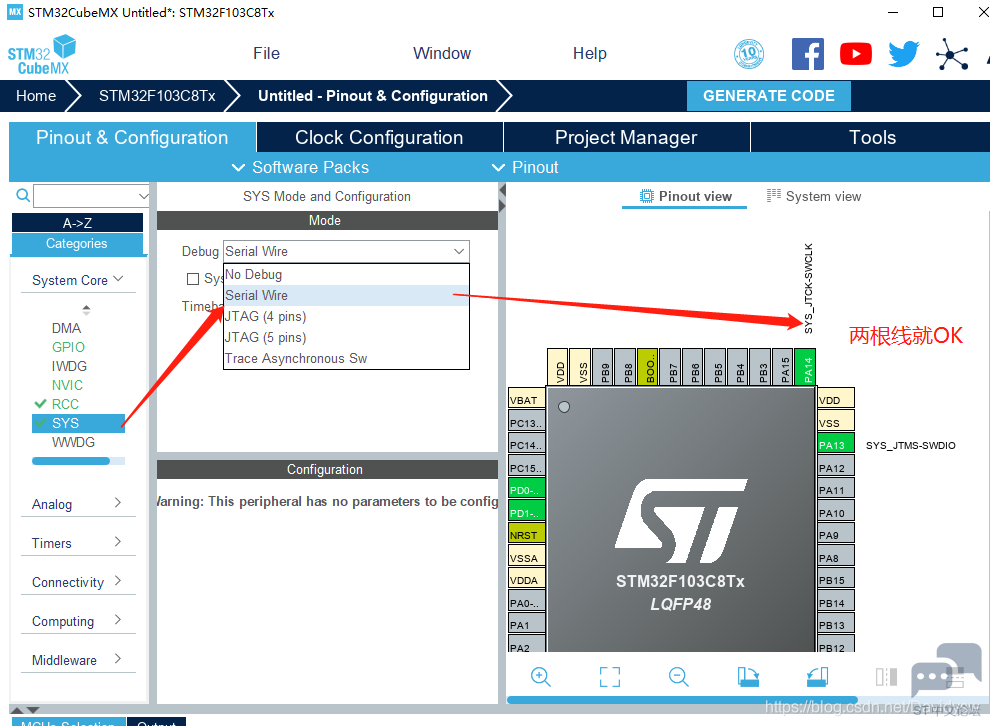The width and height of the screenshot is (990, 726).
Task: Toggle the split pinout layout icon
Action: [x=886, y=677]
